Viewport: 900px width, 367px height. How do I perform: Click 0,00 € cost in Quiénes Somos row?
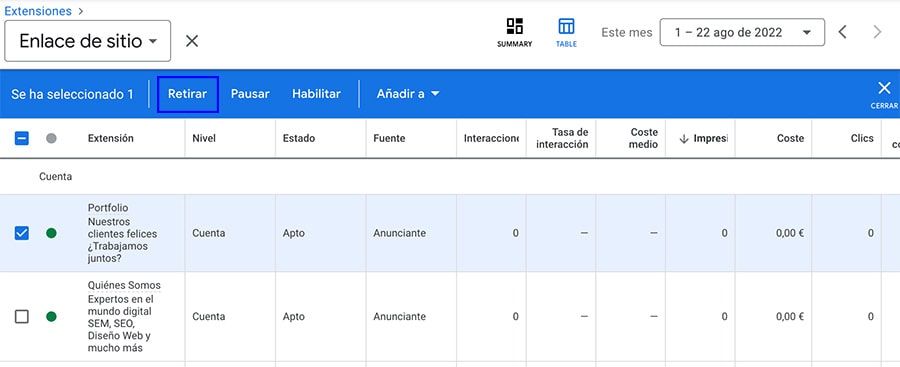(x=790, y=316)
